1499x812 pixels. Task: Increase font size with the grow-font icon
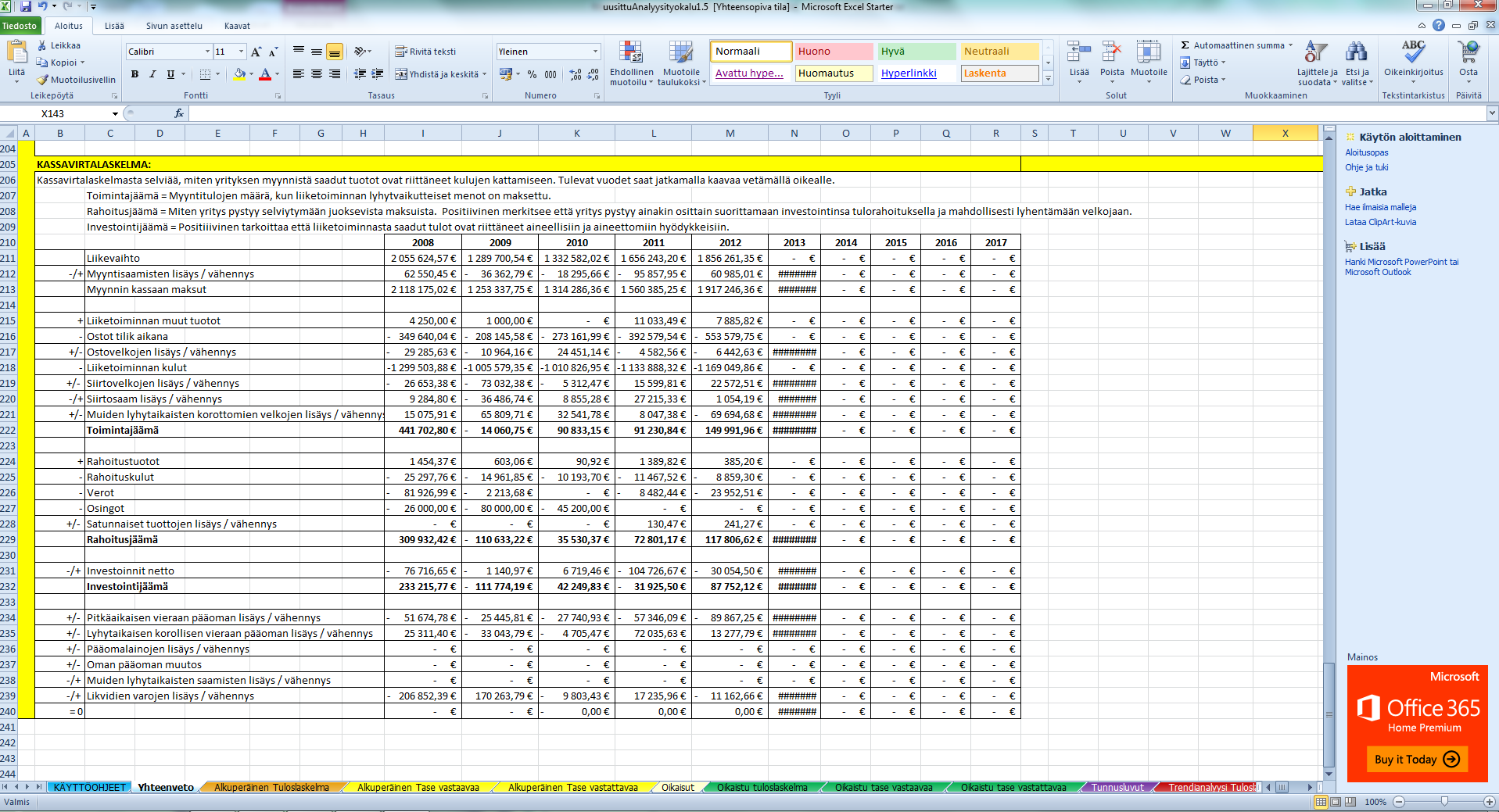click(256, 52)
